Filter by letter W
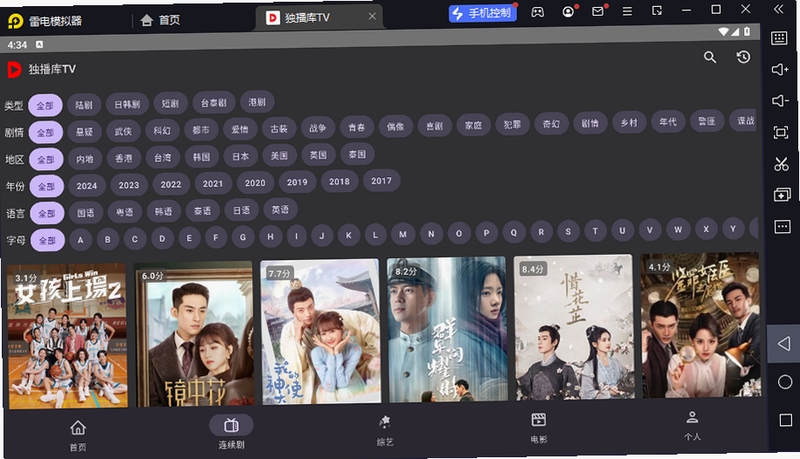Image resolution: width=800 pixels, height=459 pixels. click(678, 230)
